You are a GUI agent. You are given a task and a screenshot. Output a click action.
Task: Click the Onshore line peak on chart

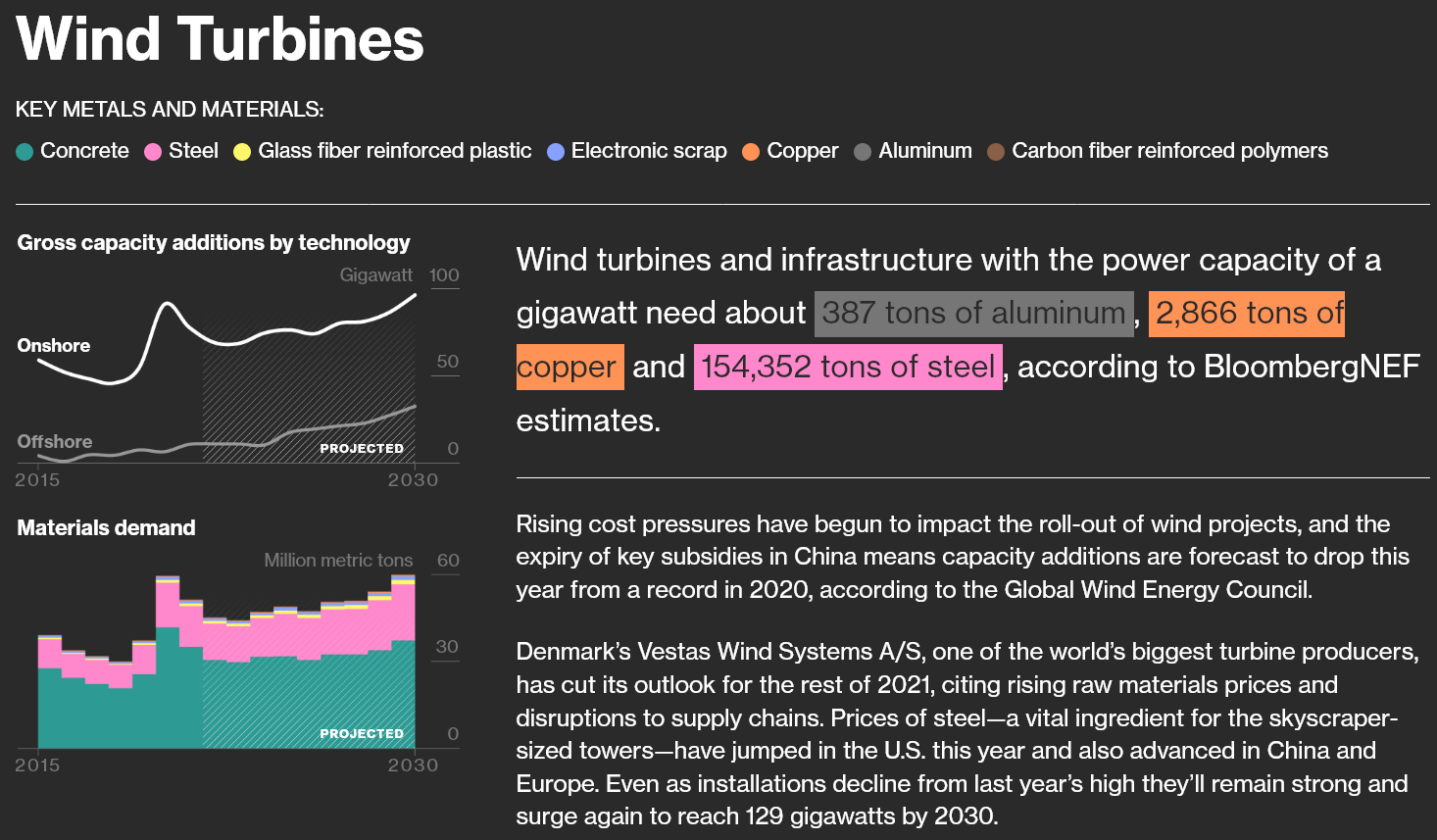pos(169,304)
